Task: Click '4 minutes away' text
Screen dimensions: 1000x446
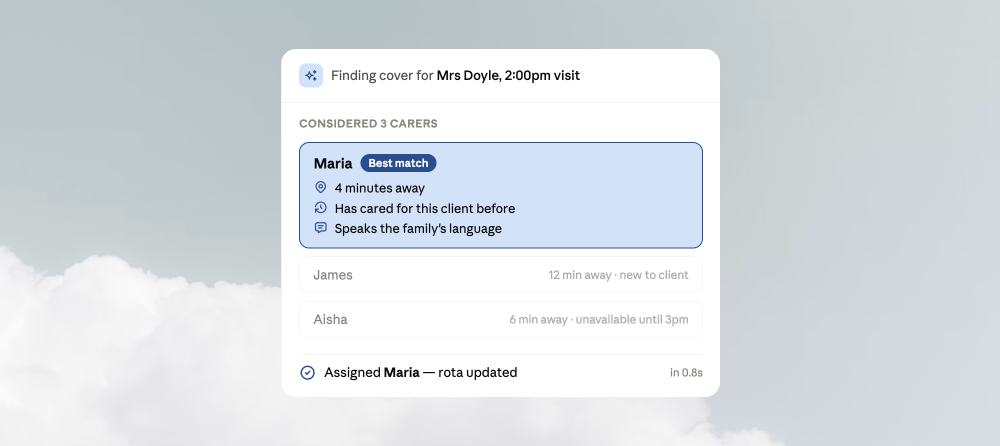Action: [379, 188]
